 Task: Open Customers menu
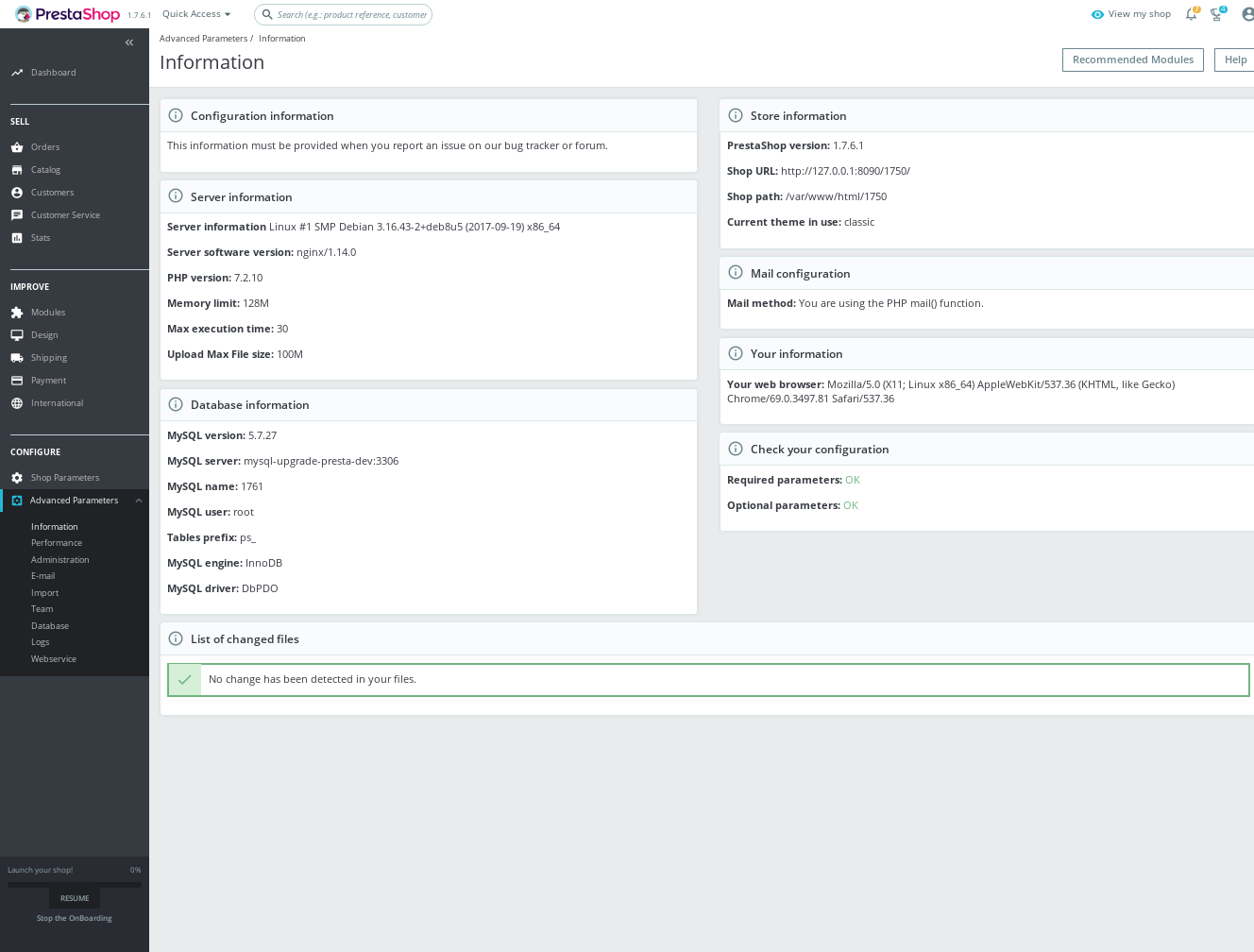pos(52,193)
